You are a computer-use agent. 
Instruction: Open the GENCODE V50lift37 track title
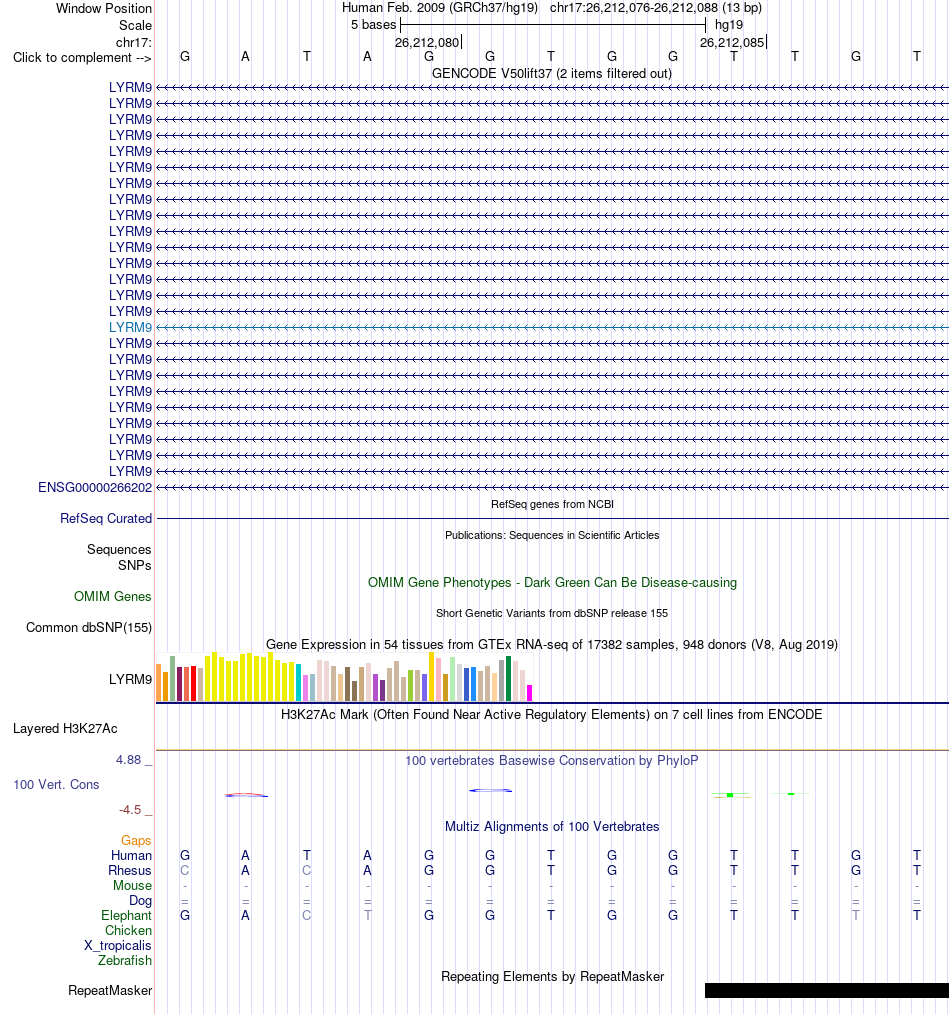click(552, 73)
